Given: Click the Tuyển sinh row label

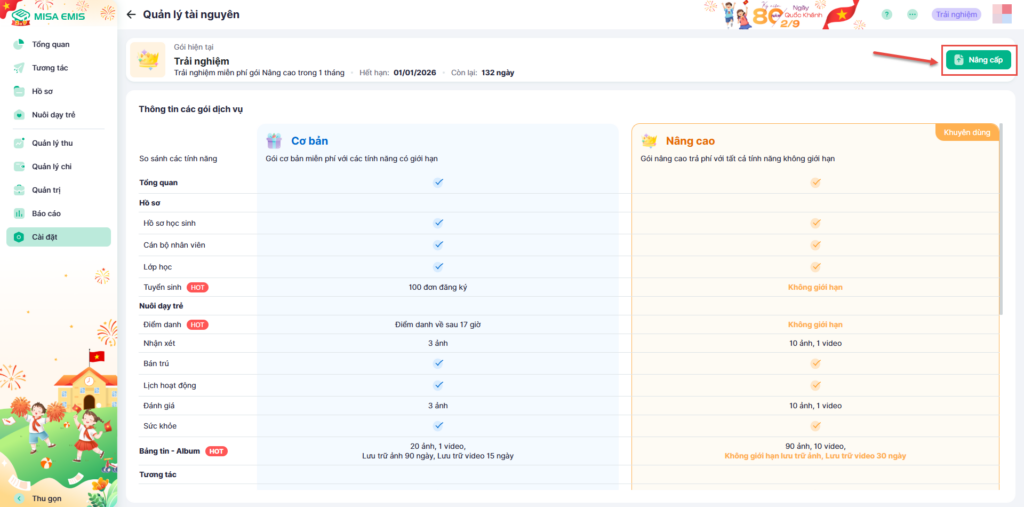Looking at the screenshot, I should point(163,287).
